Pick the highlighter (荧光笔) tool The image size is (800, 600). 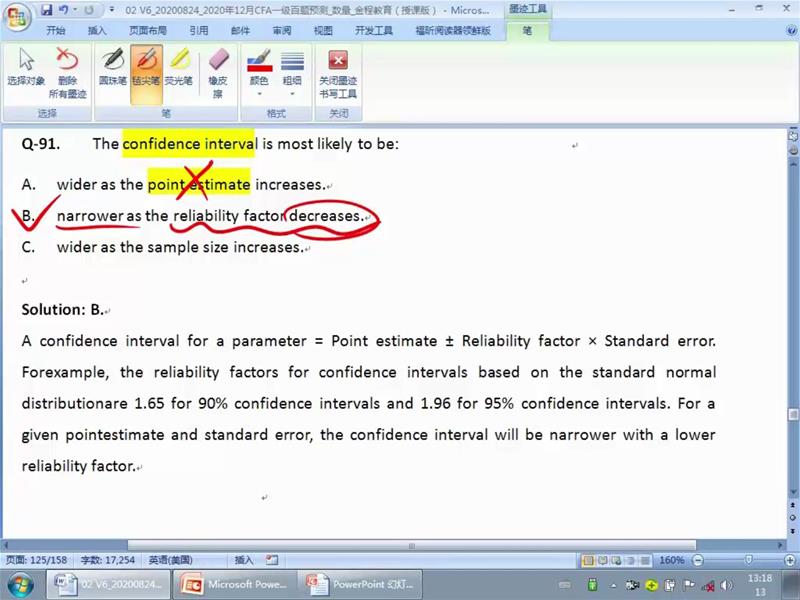[179, 67]
